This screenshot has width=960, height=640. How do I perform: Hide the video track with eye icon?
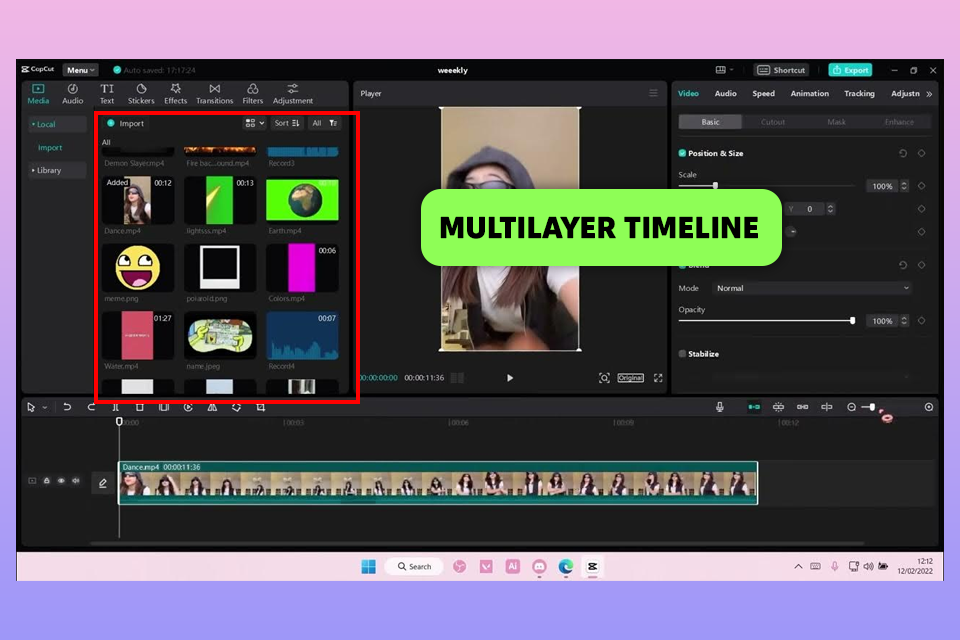(61, 481)
